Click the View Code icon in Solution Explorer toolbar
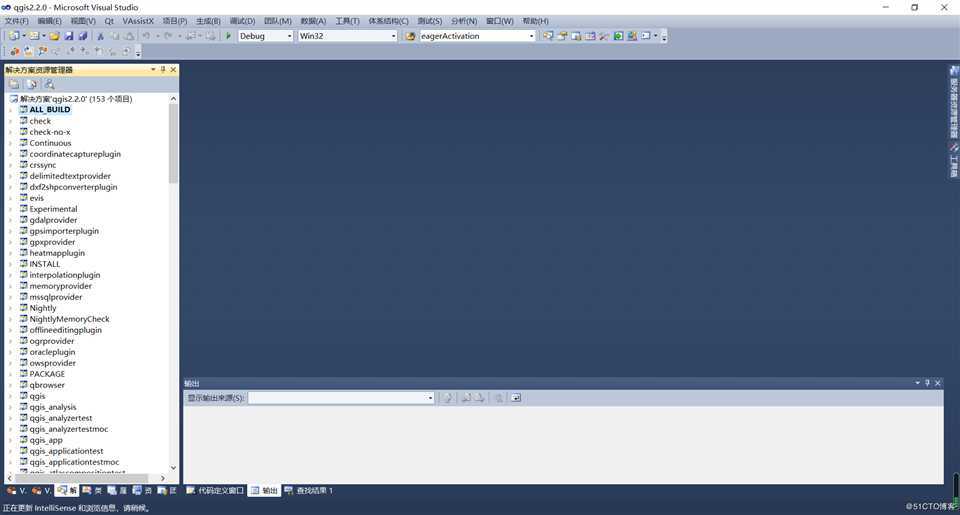The image size is (960, 515). (50, 85)
